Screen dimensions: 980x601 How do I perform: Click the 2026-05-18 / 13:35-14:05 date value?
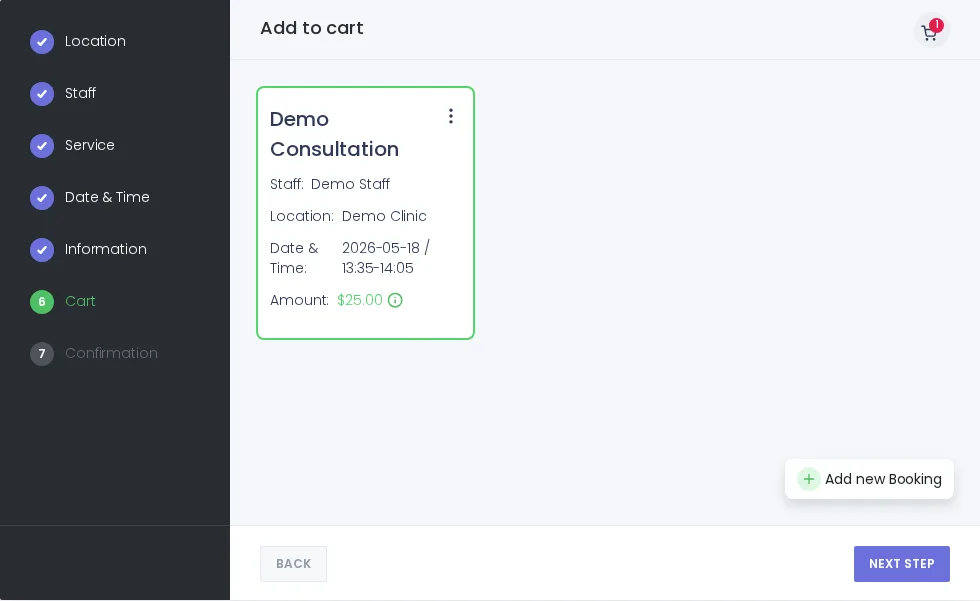(x=386, y=258)
